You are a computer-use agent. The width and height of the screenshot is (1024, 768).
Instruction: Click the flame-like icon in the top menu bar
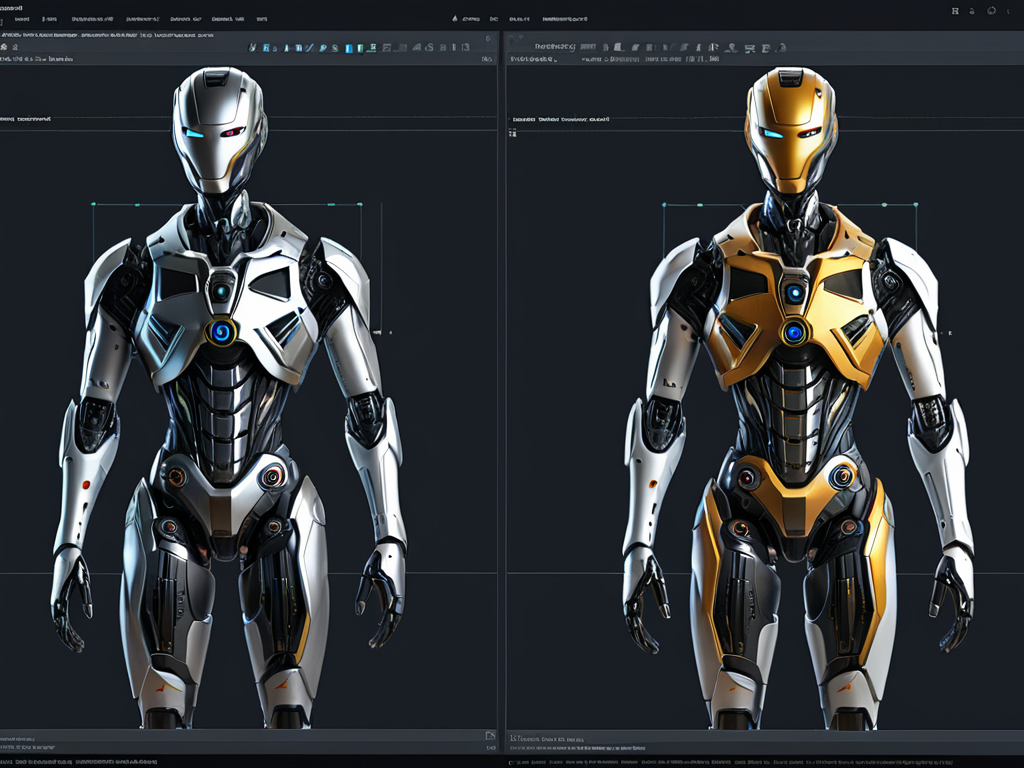(455, 18)
